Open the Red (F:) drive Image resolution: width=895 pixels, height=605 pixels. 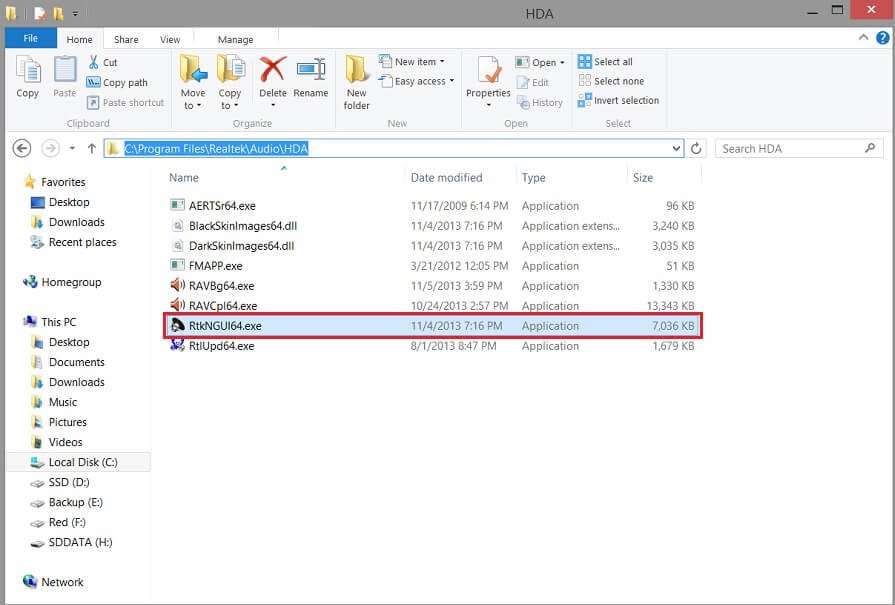pyautogui.click(x=58, y=522)
